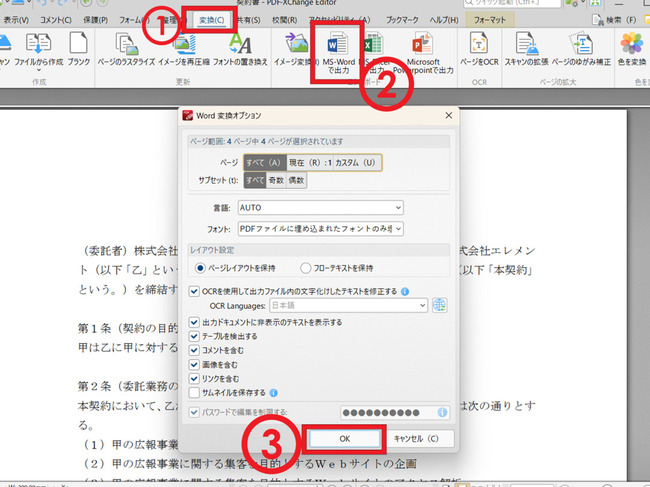This screenshot has height=487, width=650.
Task: Open the 共有(S) tab
Action: click(x=249, y=20)
